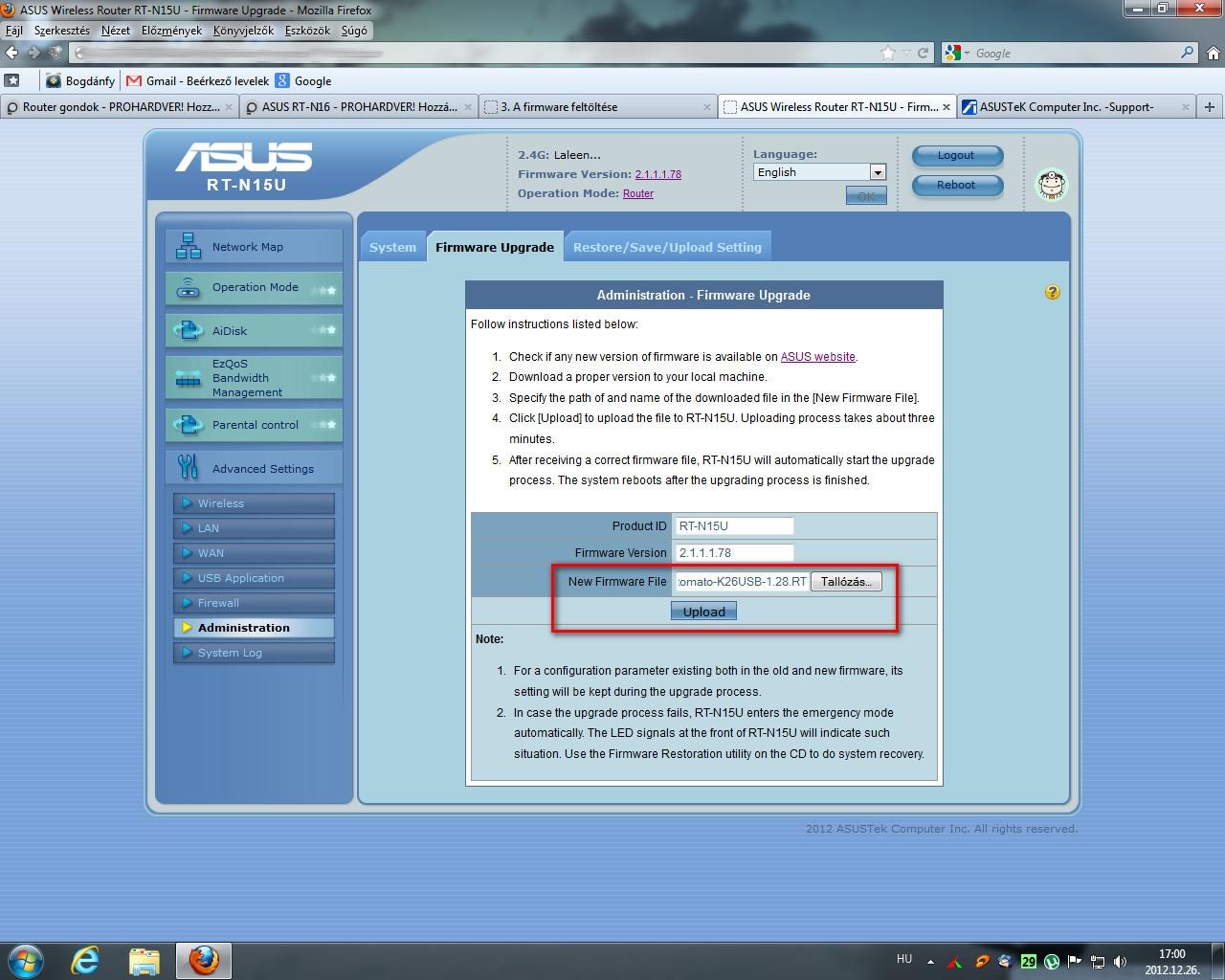Open the Network Map page icon
Viewport: 1225px width, 980px height.
(x=188, y=247)
